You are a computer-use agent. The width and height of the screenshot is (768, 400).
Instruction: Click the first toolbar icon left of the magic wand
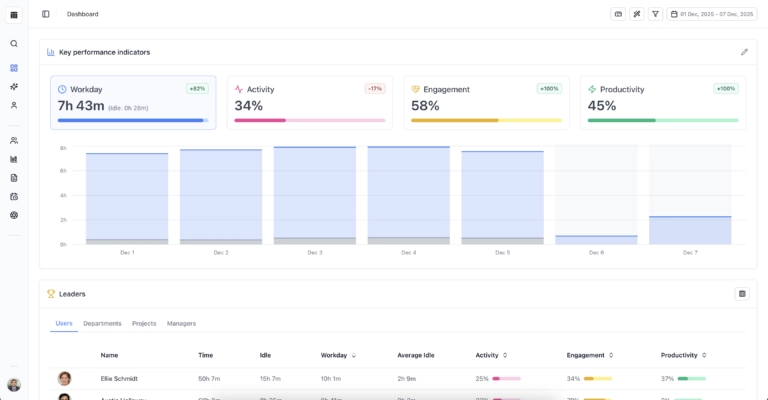618,14
